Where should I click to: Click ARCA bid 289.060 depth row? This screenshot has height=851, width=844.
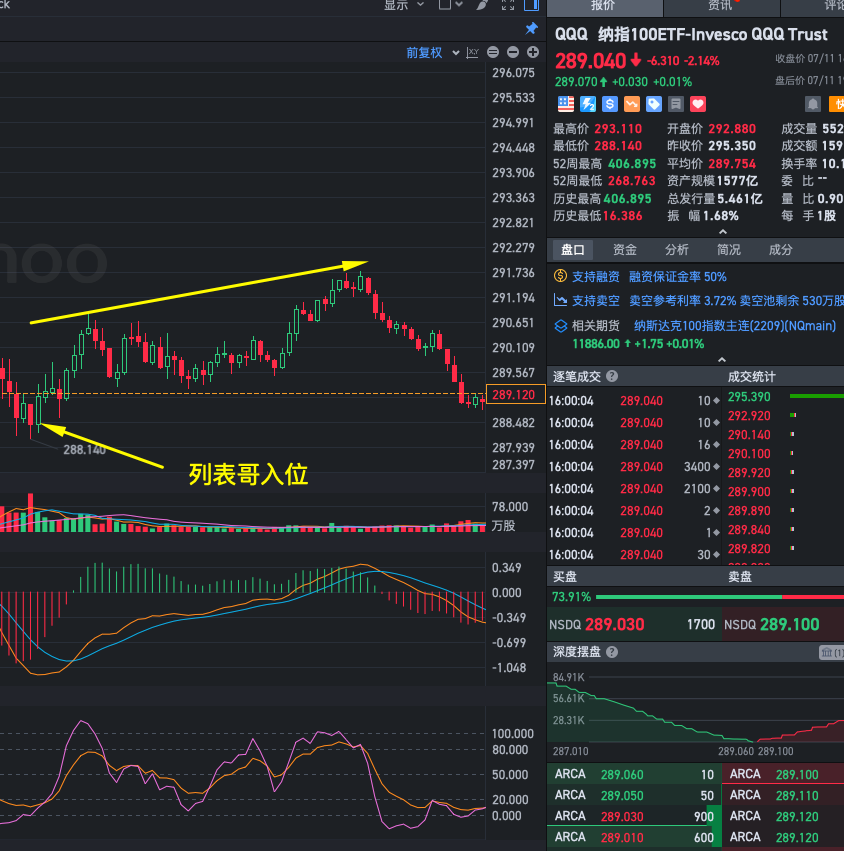click(634, 774)
